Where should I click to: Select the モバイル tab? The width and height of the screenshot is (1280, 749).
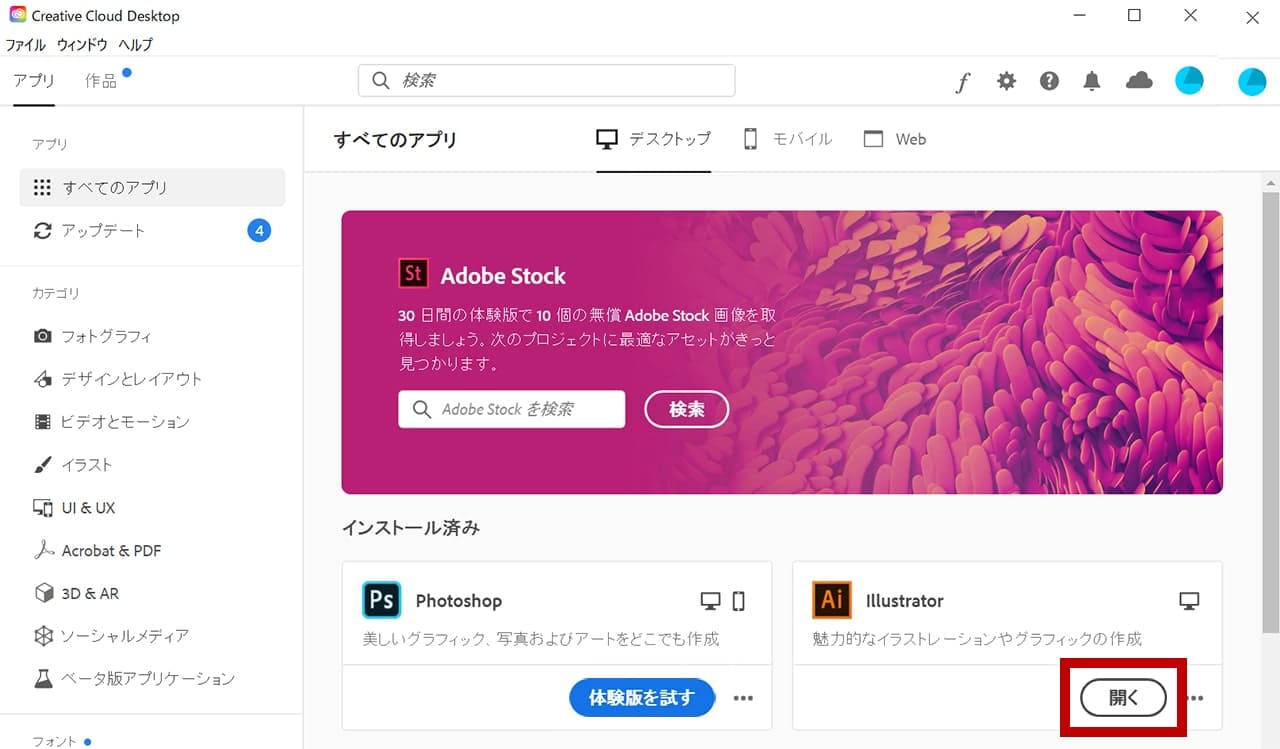pyautogui.click(x=787, y=139)
